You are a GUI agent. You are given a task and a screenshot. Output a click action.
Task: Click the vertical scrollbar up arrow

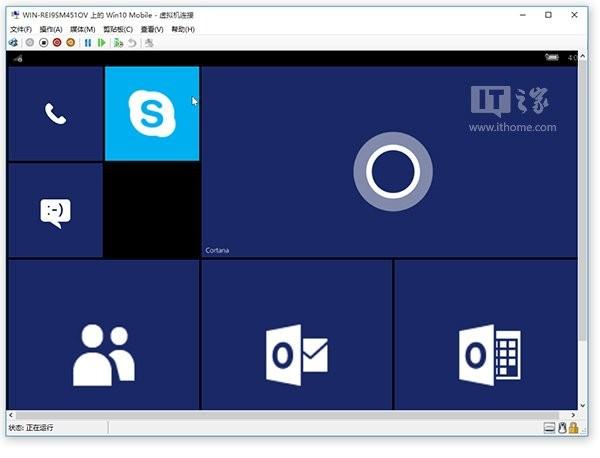583,56
